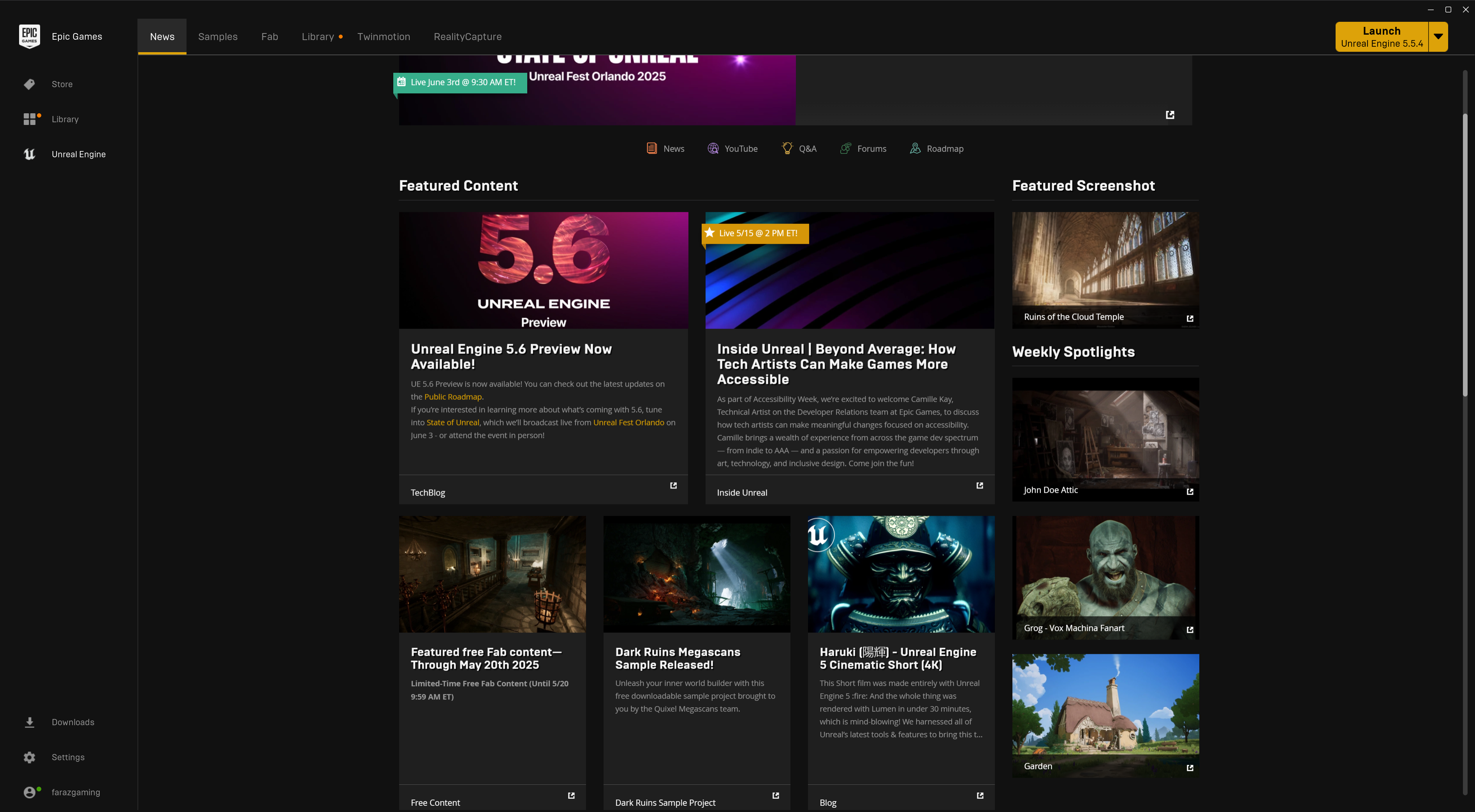Viewport: 1475px width, 812px height.
Task: Expand the Launch engine version dropdown arrow
Action: coord(1438,37)
